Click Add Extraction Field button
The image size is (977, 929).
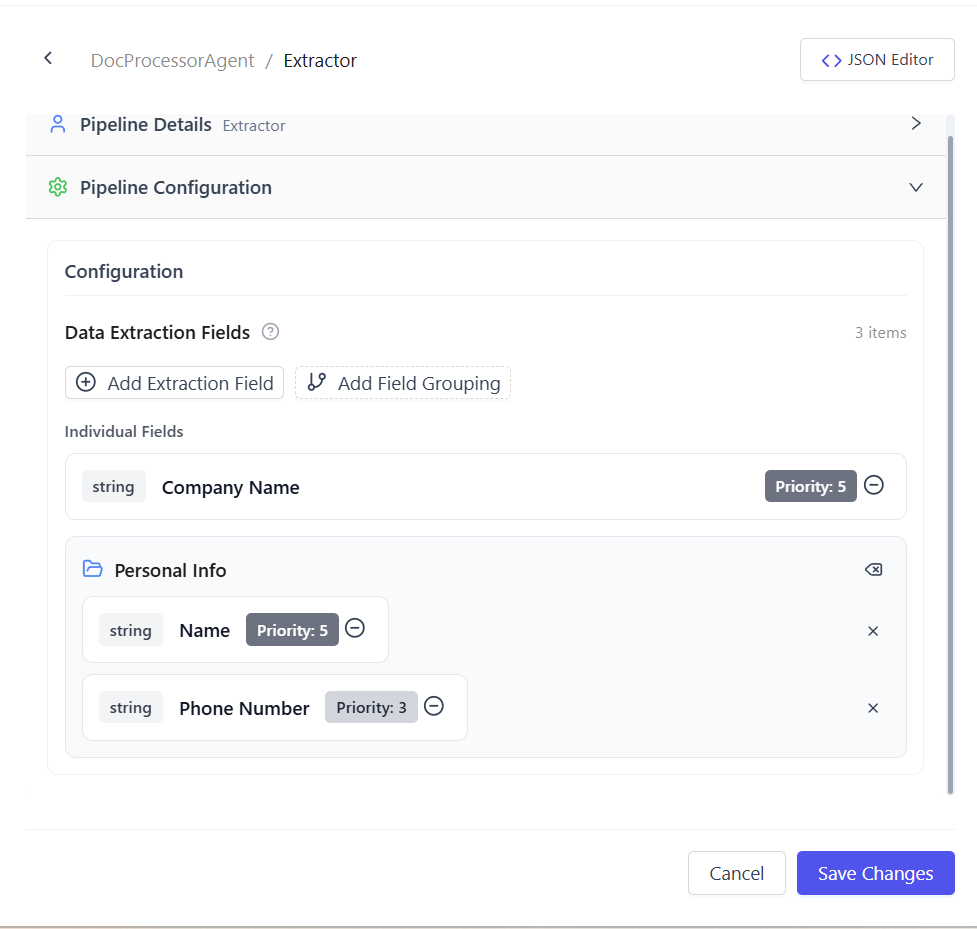pos(175,383)
